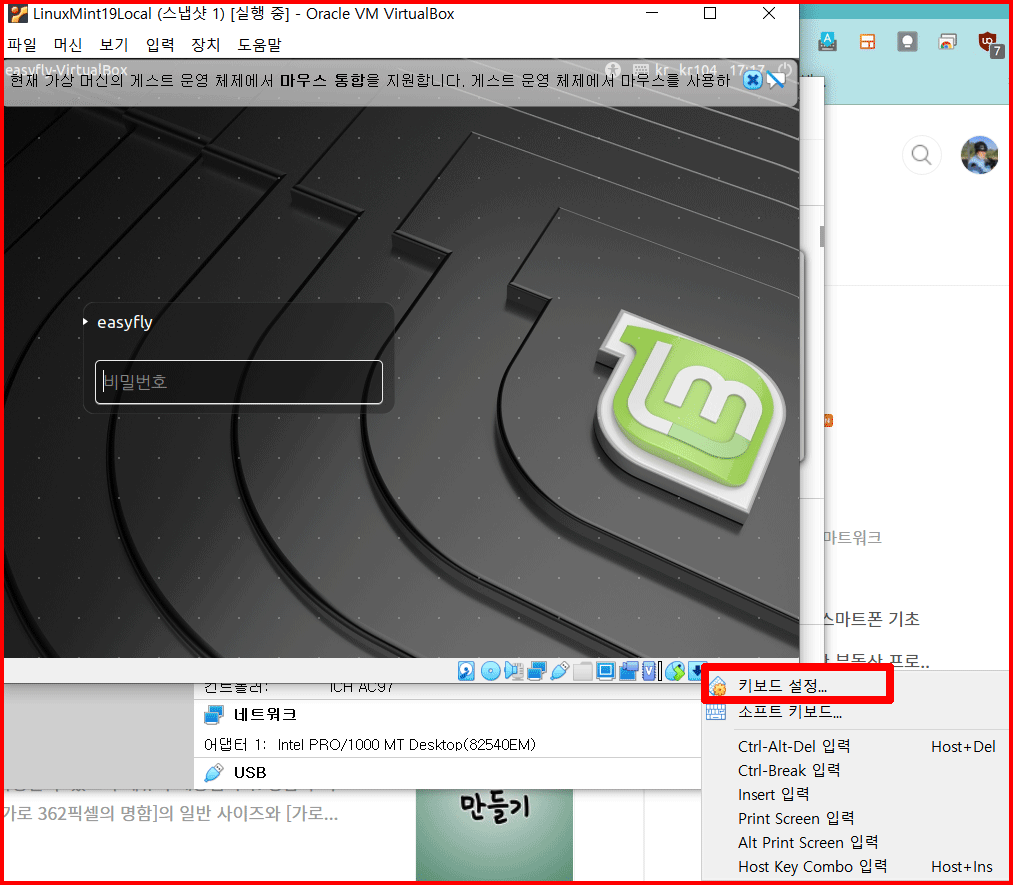This screenshot has width=1013, height=885.
Task: Dismiss the mouse integration notification with blue X
Action: click(752, 80)
